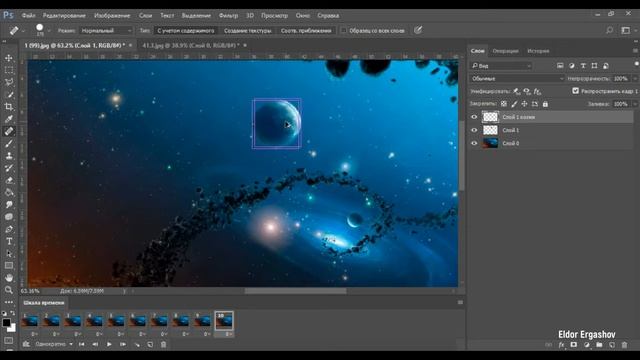Screen dimensions: 640x360
Task: Select the Move tool
Action: tap(9, 58)
